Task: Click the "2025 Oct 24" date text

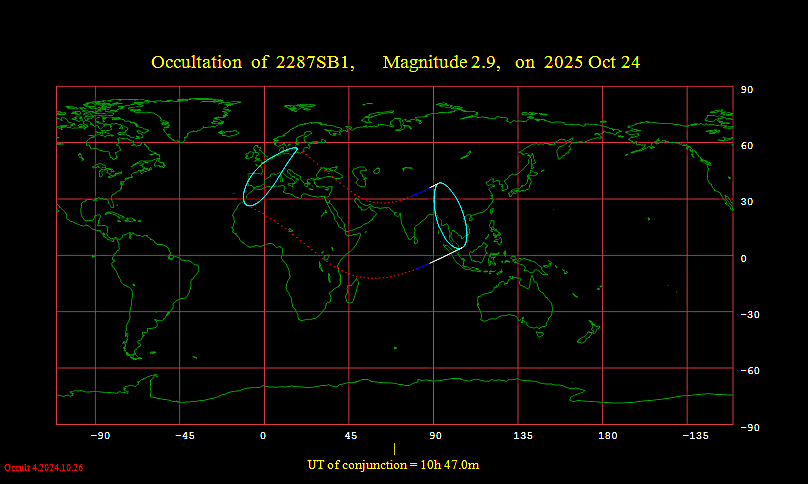Action: (x=592, y=62)
